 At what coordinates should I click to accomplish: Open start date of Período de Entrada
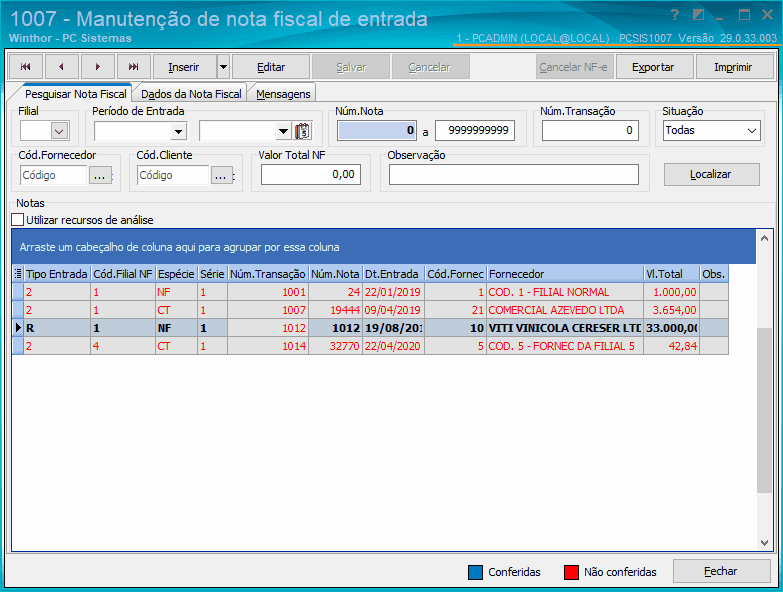[x=178, y=131]
